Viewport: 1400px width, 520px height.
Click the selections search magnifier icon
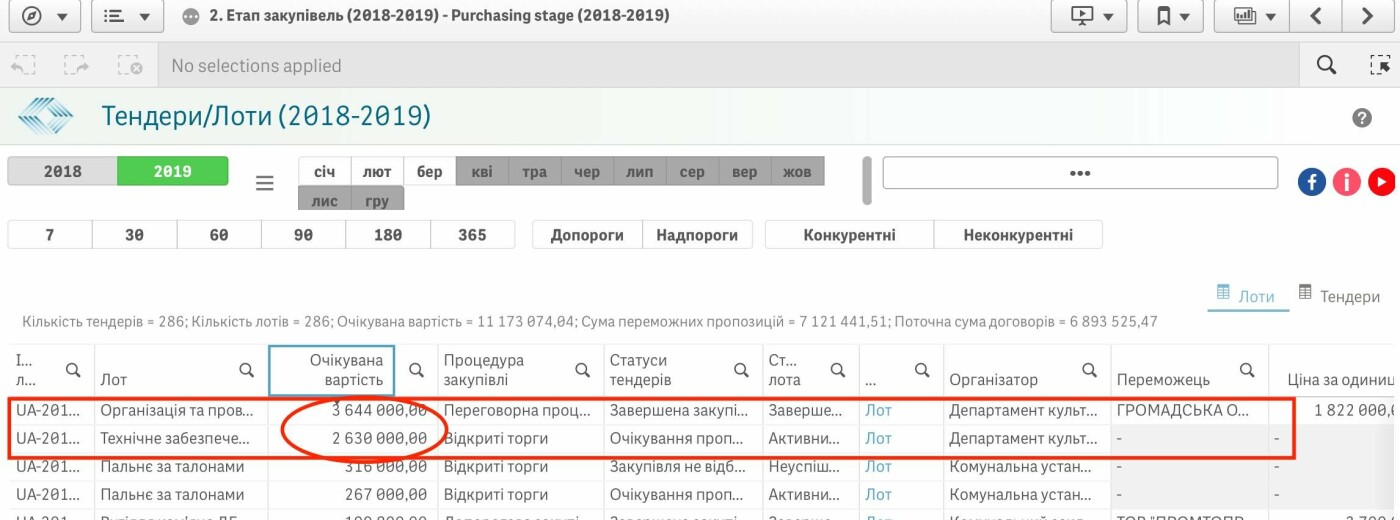(x=1326, y=65)
